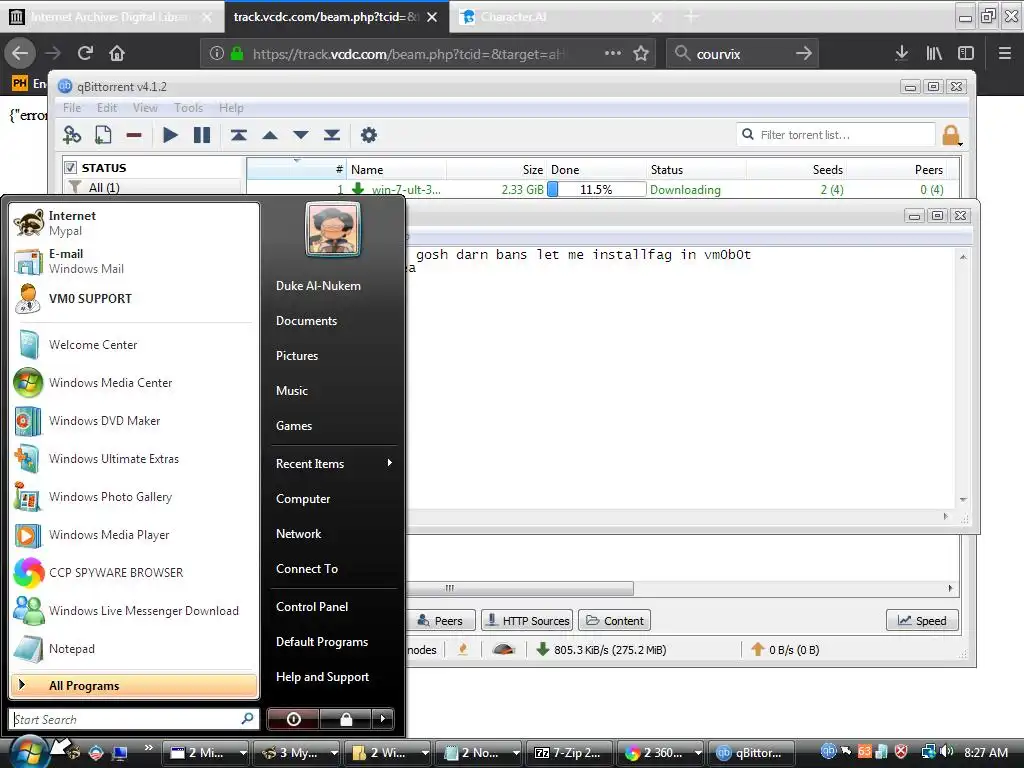Open Windows Mail E-mail entry

click(x=133, y=261)
